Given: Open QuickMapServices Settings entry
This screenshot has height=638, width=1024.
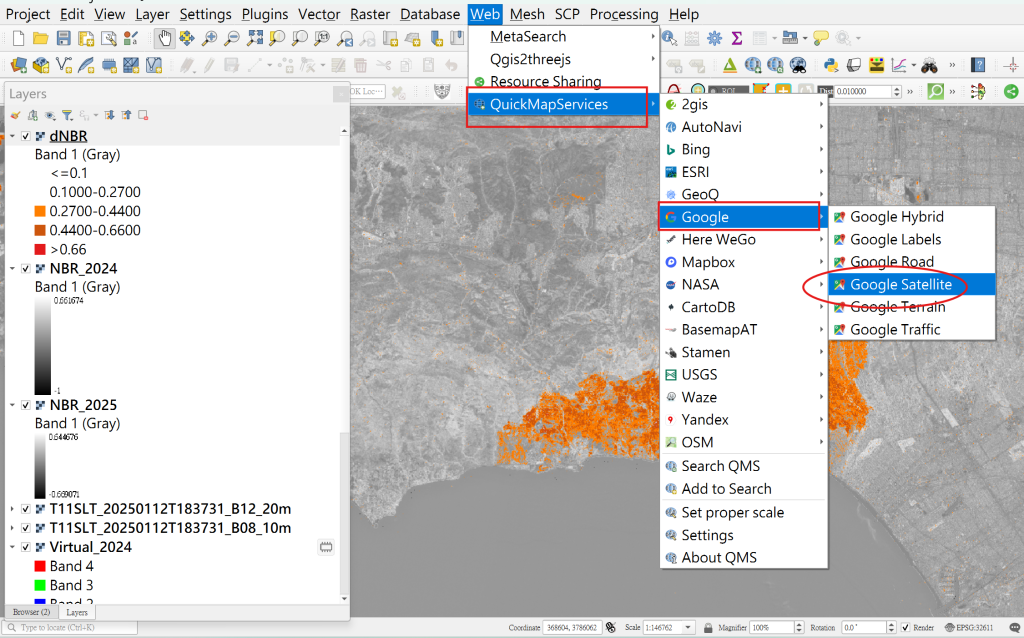Looking at the screenshot, I should click(x=744, y=535).
